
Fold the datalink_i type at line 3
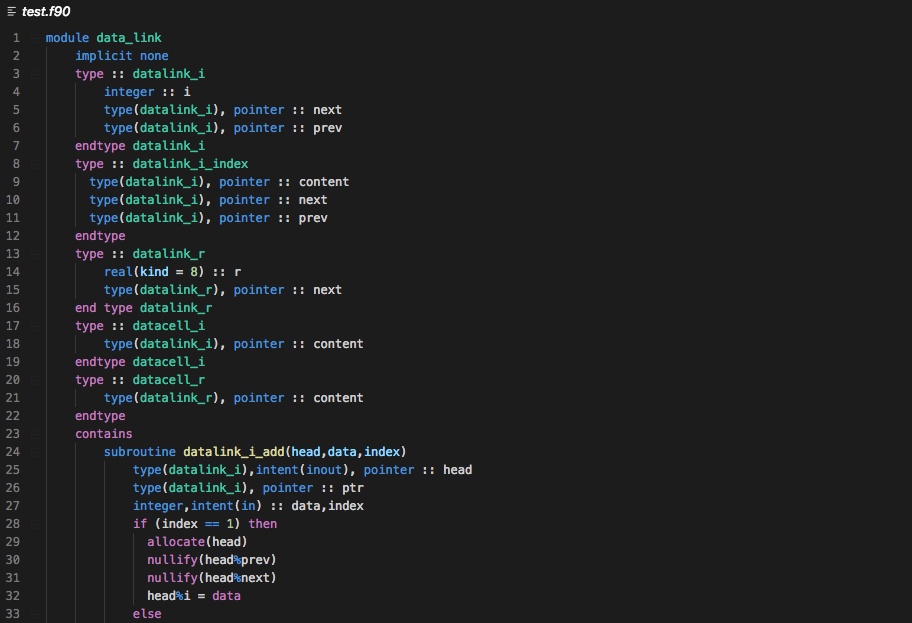(35, 74)
